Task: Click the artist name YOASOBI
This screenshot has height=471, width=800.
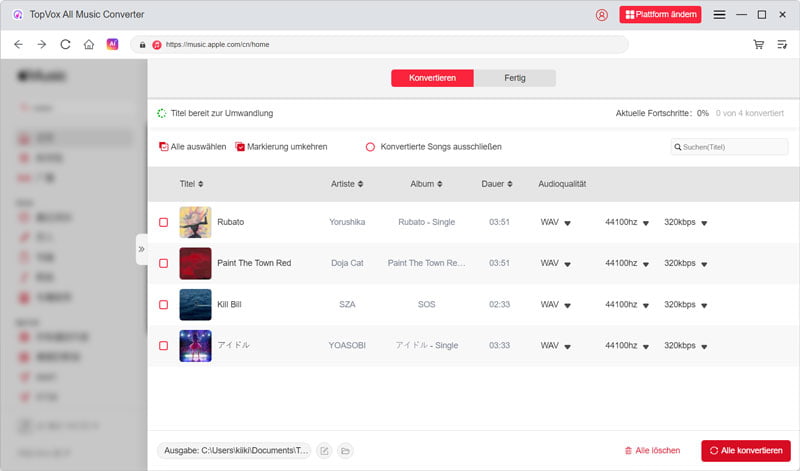Action: point(347,345)
